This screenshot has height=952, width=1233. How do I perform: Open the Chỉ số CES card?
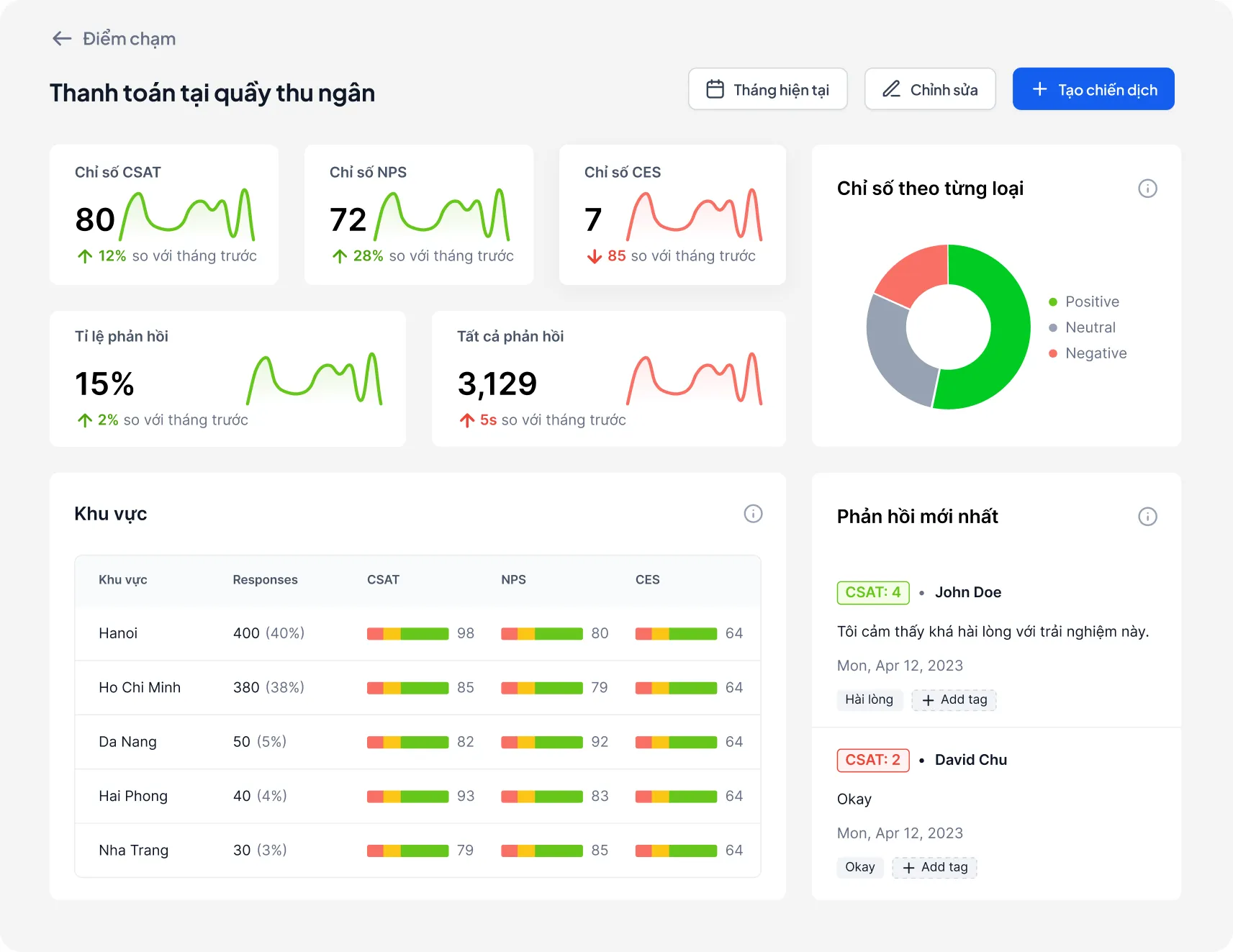[672, 214]
